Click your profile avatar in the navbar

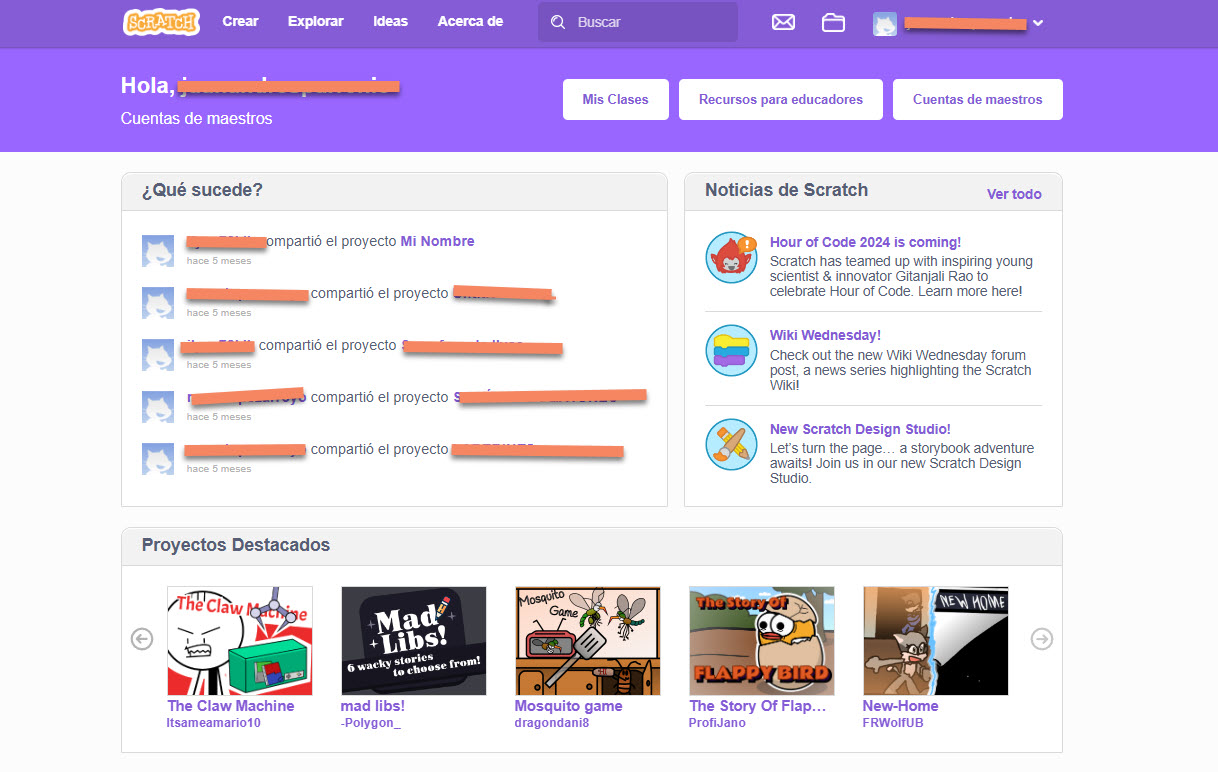884,21
